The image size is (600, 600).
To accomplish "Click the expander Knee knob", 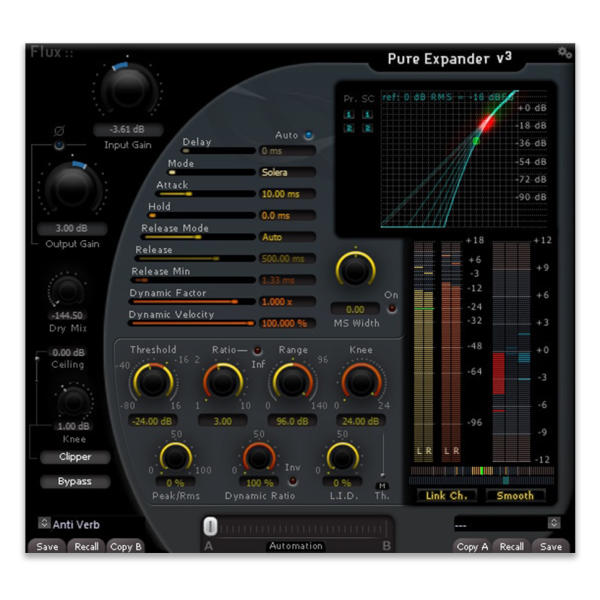I will pyautogui.click(x=361, y=382).
